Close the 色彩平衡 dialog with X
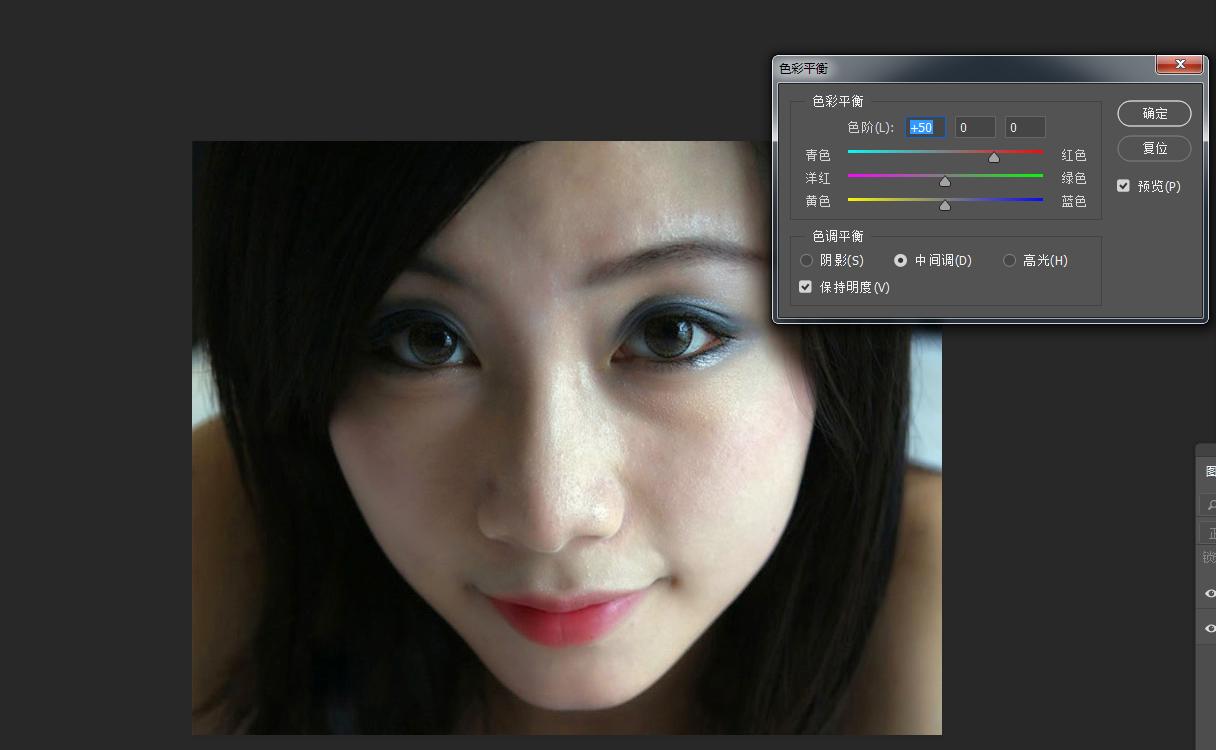Image resolution: width=1216 pixels, height=750 pixels. click(x=1179, y=64)
